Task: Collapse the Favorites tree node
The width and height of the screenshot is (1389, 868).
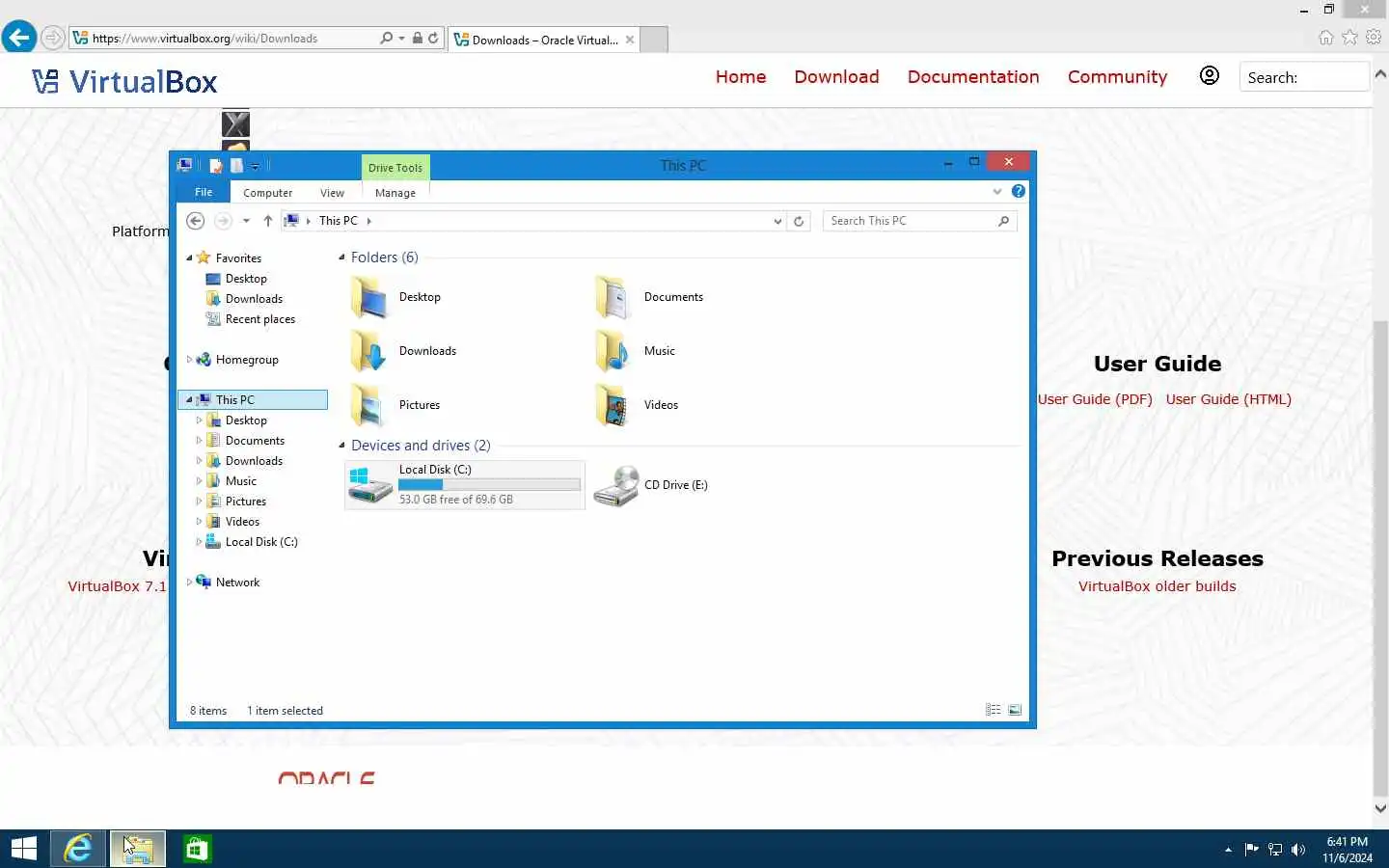Action: tap(189, 258)
